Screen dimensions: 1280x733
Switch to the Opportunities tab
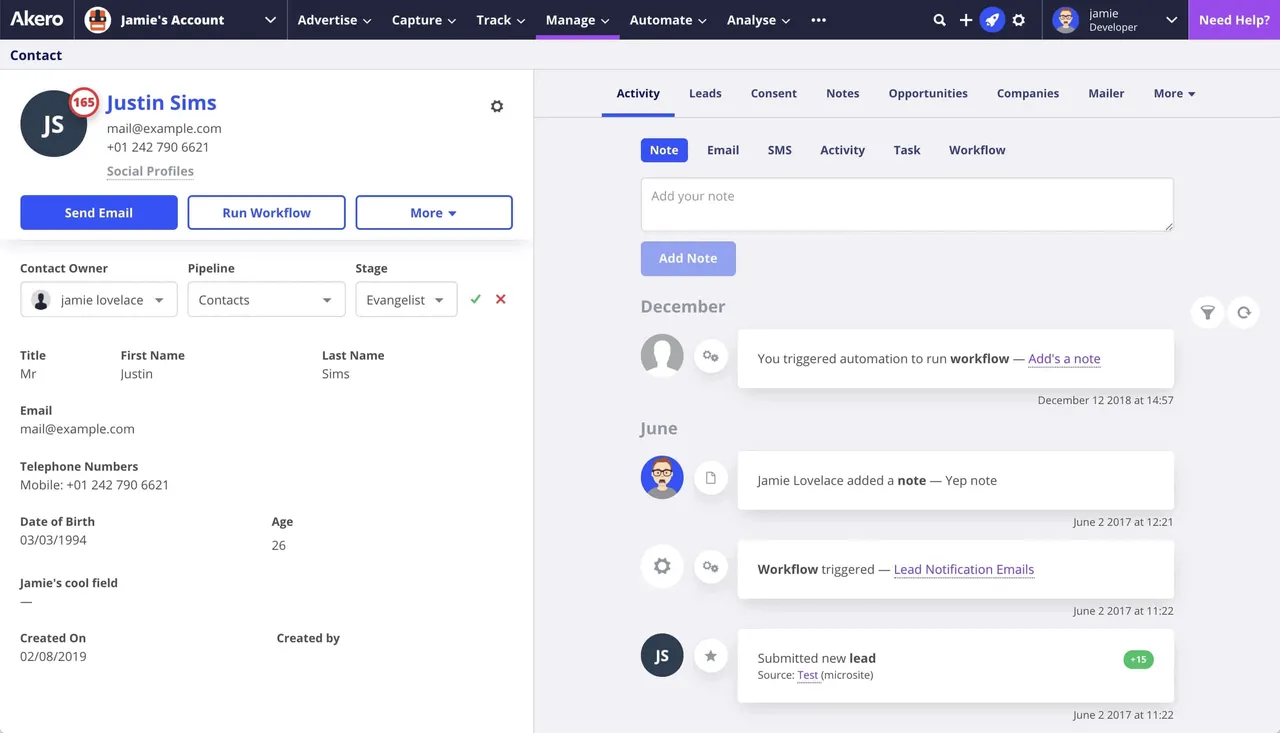(x=928, y=93)
